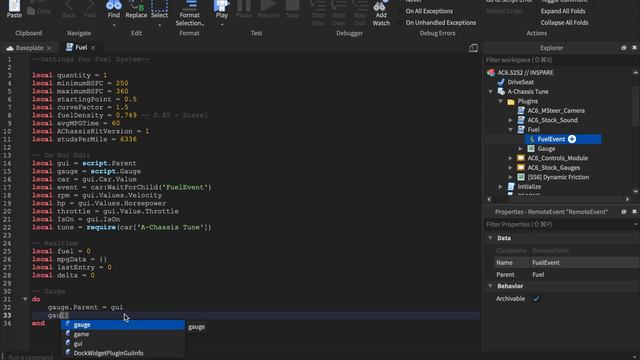
Task: Expand the AC6_Stock_Gauges node
Action: [510, 168]
